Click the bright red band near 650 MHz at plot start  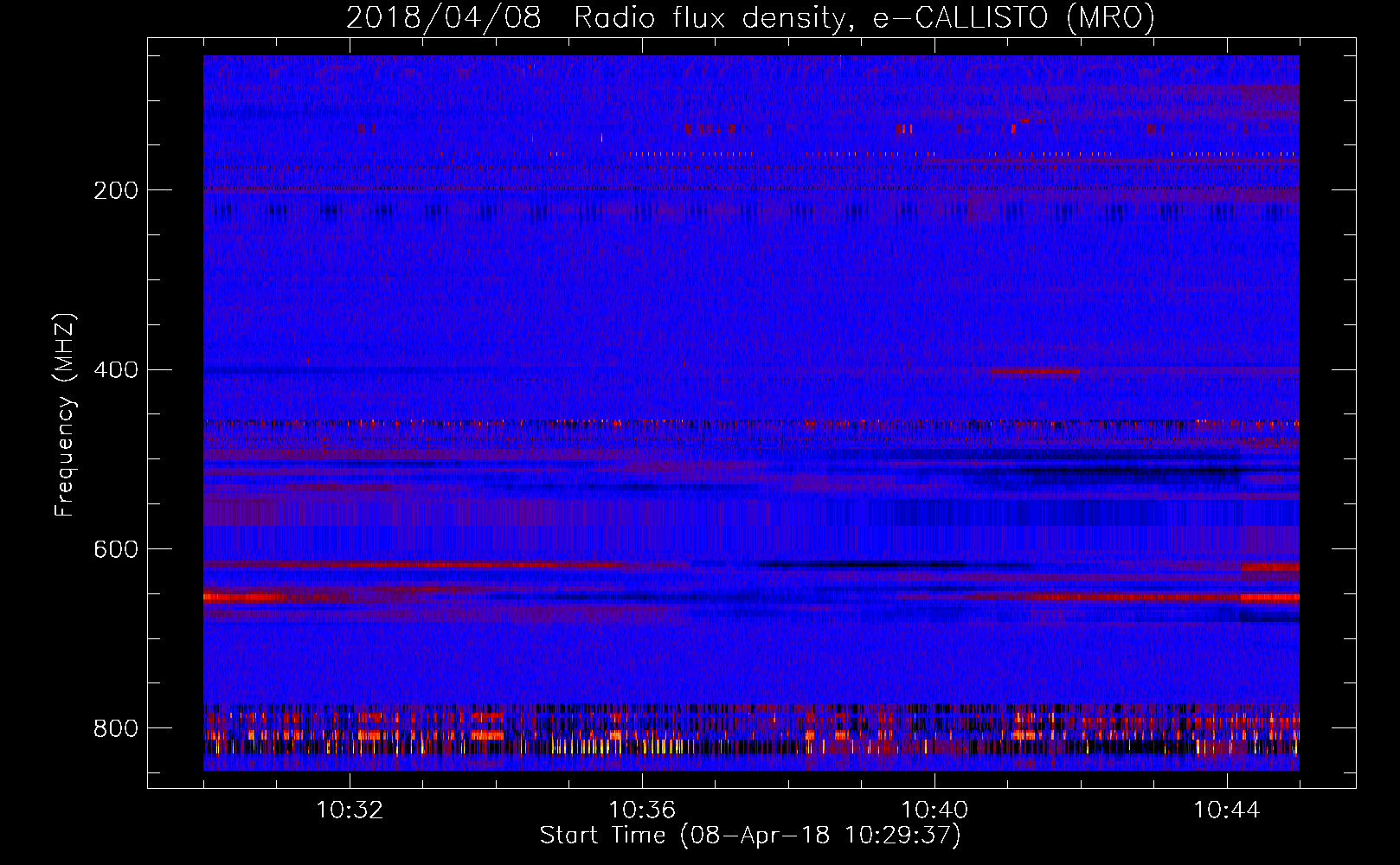click(x=245, y=597)
